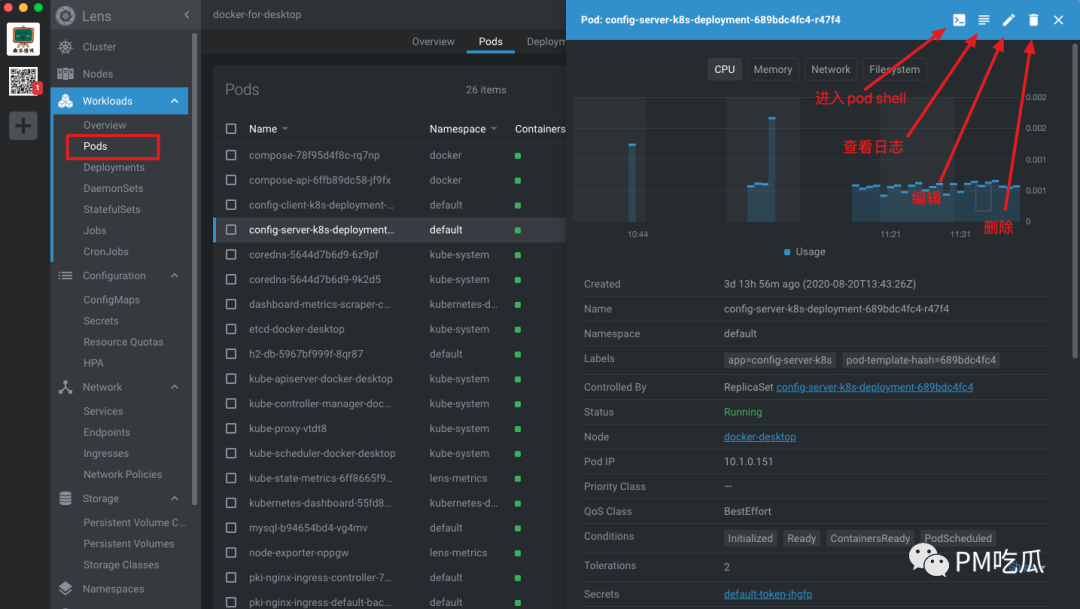Viewport: 1080px width, 609px height.
Task: Click the pencil edit pod icon
Action: tap(1008, 20)
